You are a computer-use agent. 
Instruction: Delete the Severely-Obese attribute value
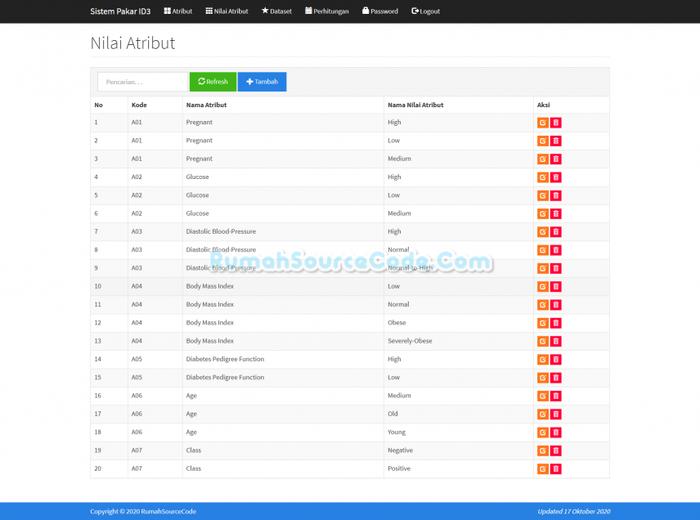[556, 341]
